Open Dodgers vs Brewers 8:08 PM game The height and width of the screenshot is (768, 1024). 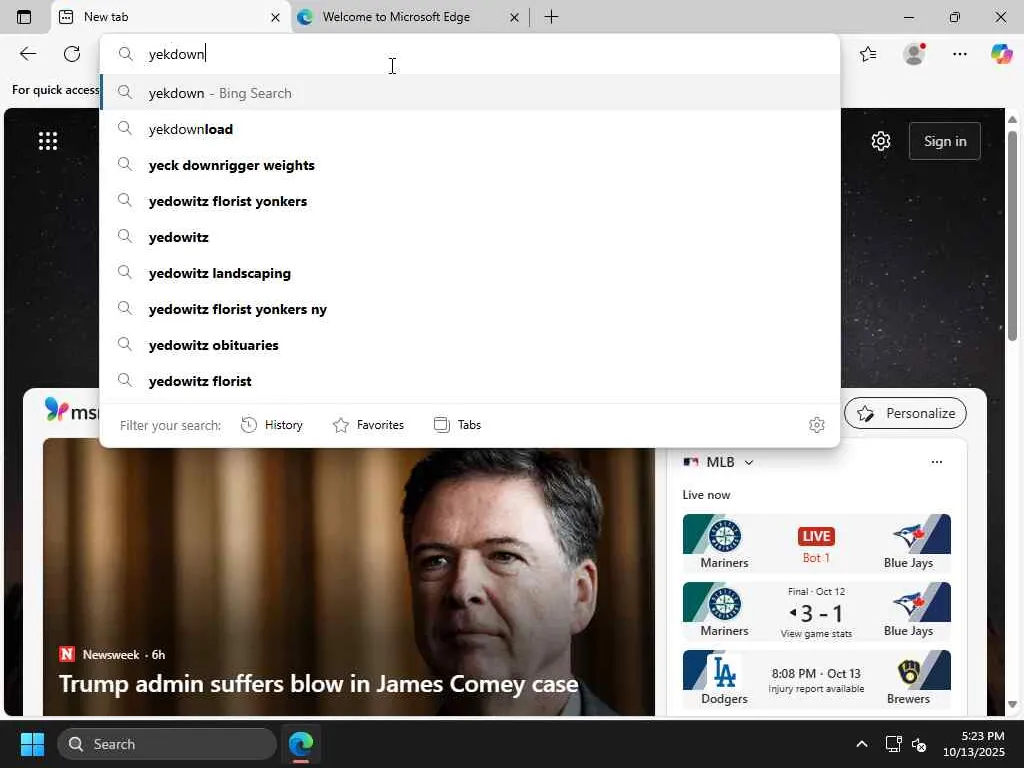point(816,679)
